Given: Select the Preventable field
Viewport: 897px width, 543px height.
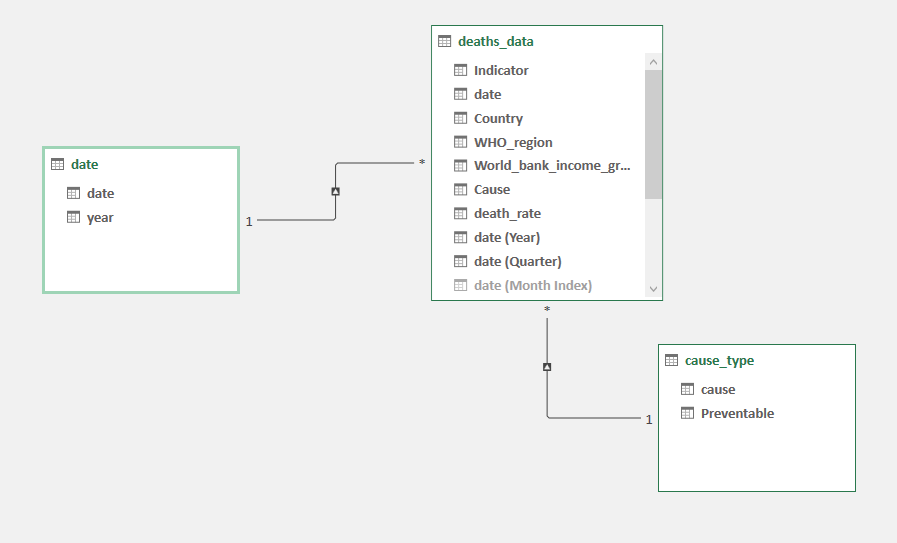Looking at the screenshot, I should tap(737, 413).
